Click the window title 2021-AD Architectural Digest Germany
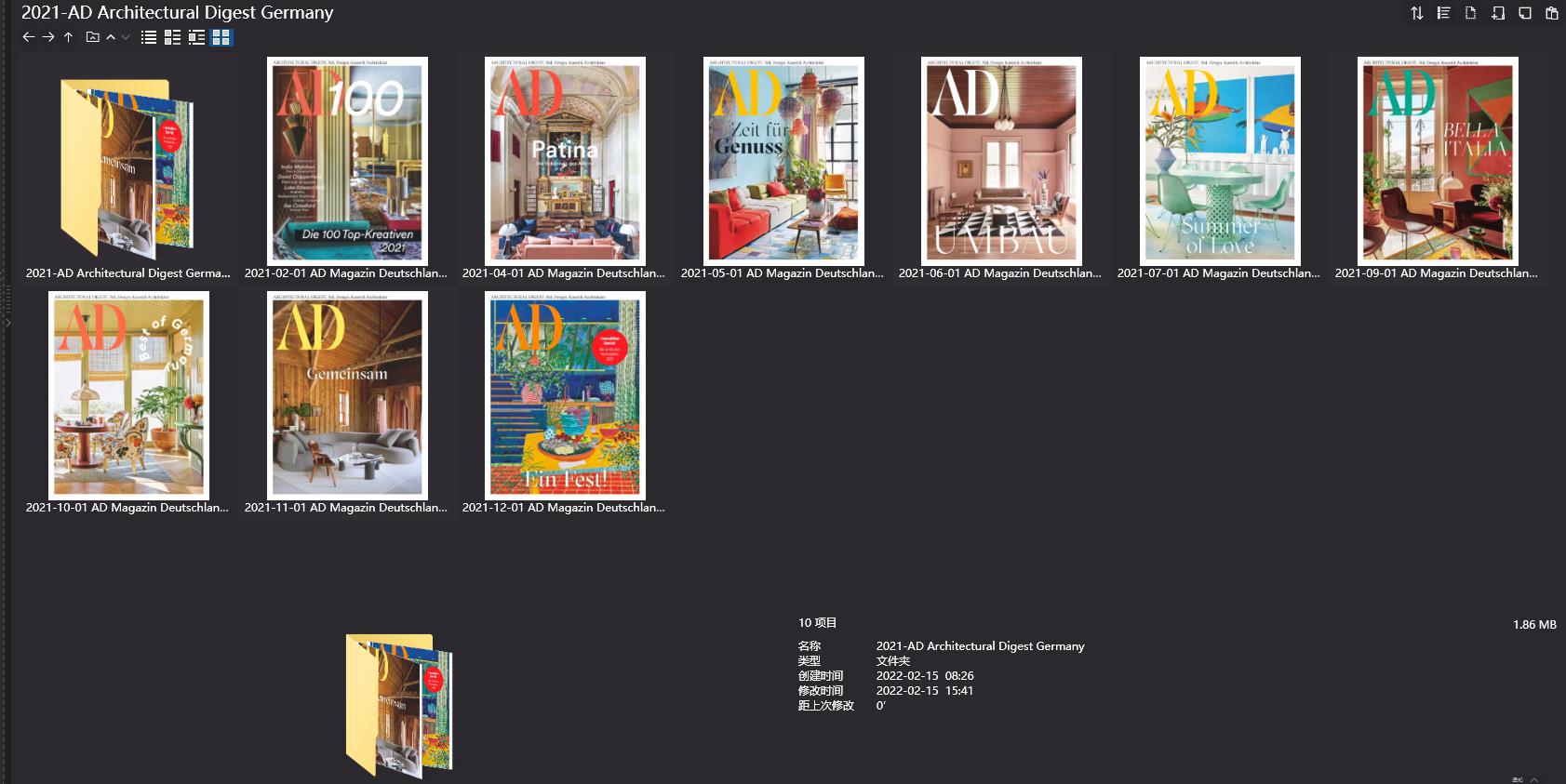This screenshot has width=1566, height=784. click(178, 13)
